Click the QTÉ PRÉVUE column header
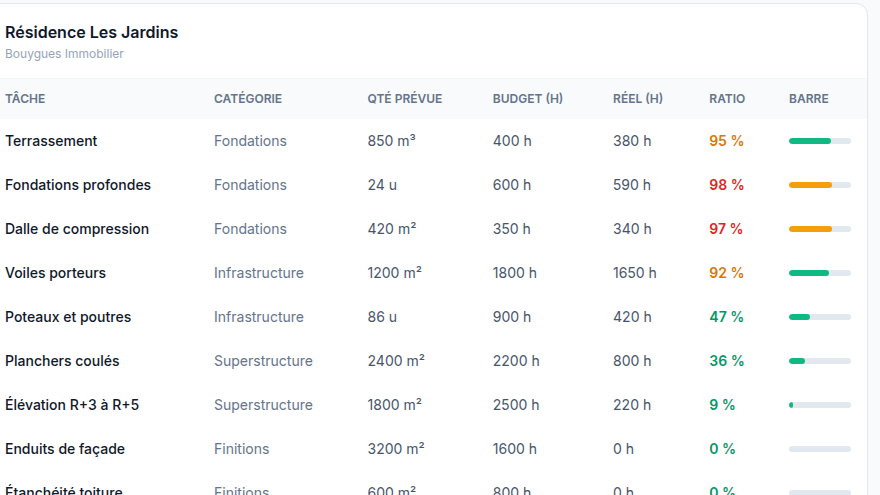Image resolution: width=880 pixels, height=495 pixels. pyautogui.click(x=405, y=99)
